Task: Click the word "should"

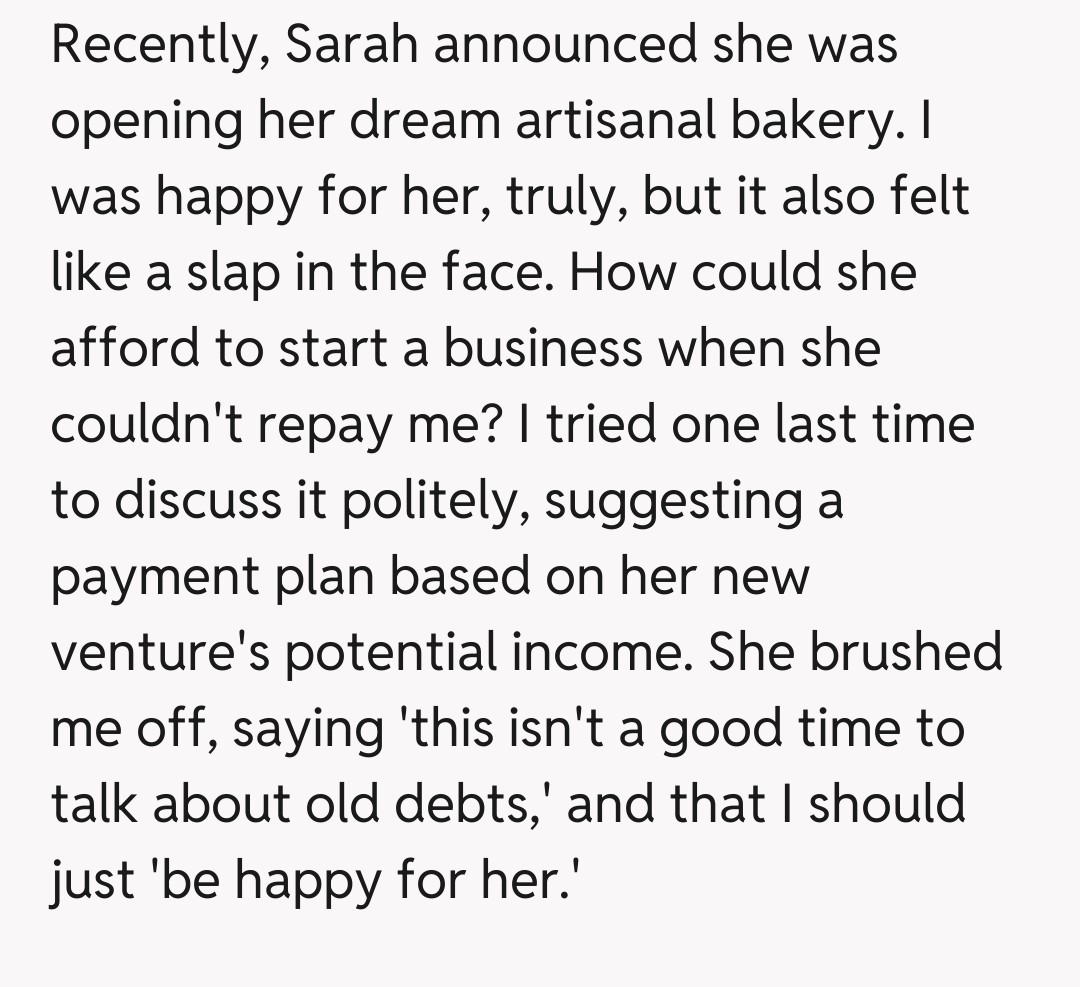Action: [x=887, y=803]
